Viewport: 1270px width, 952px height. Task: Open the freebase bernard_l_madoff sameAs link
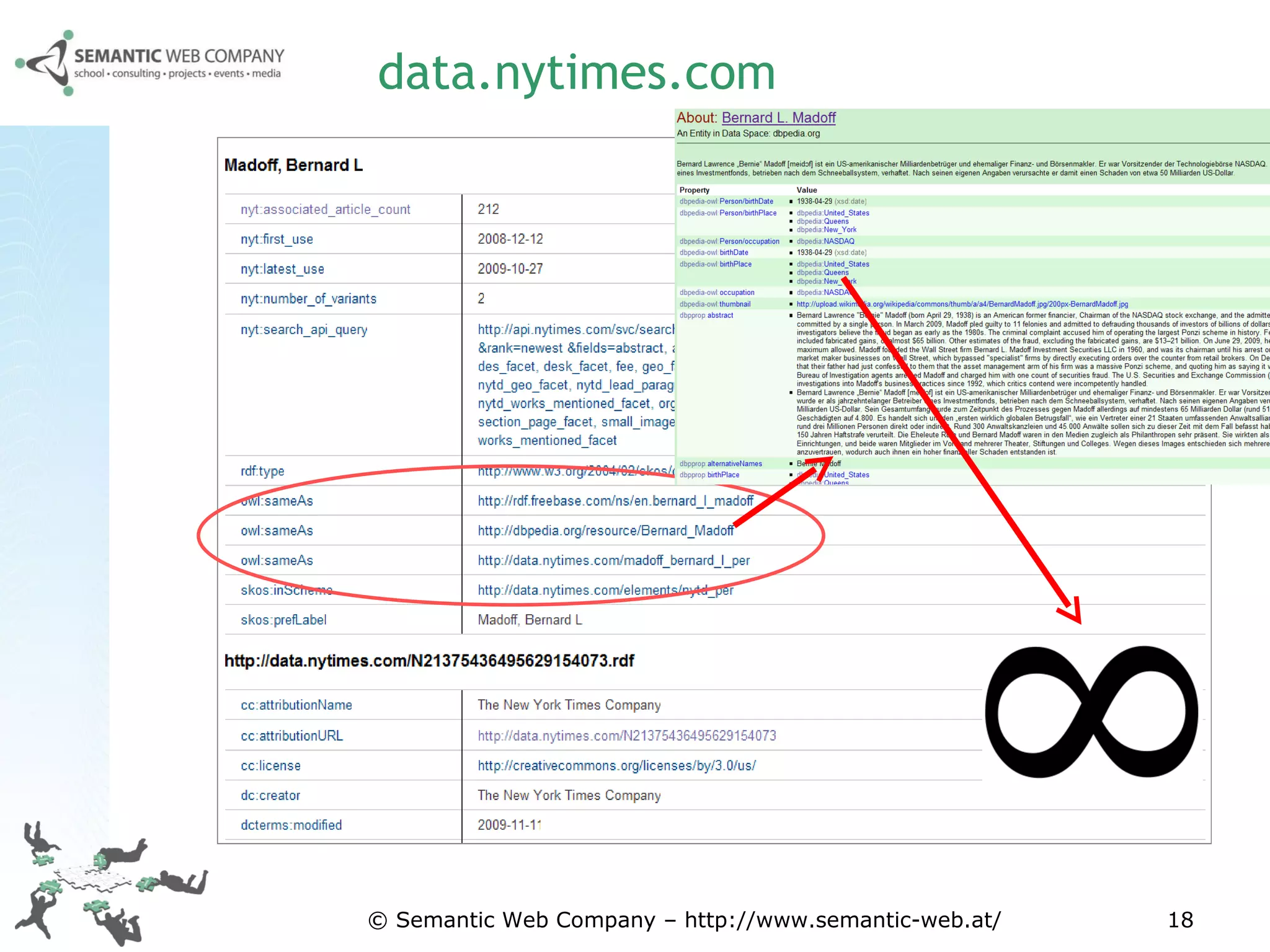[x=615, y=501]
